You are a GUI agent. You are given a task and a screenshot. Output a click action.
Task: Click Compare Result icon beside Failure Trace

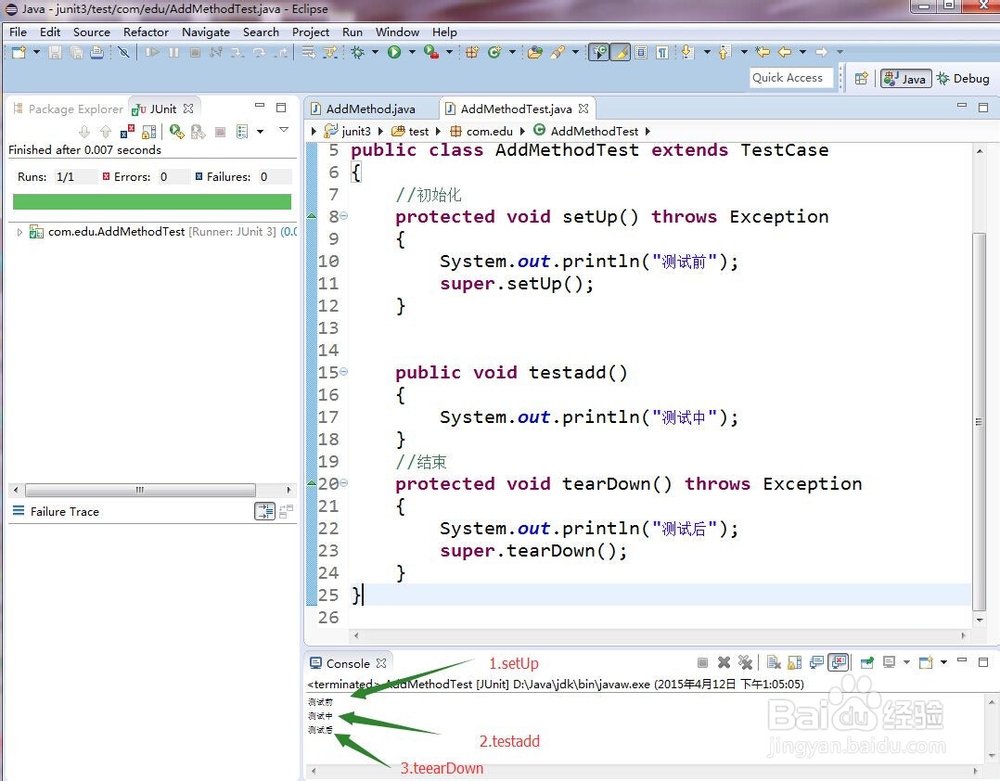tap(286, 511)
